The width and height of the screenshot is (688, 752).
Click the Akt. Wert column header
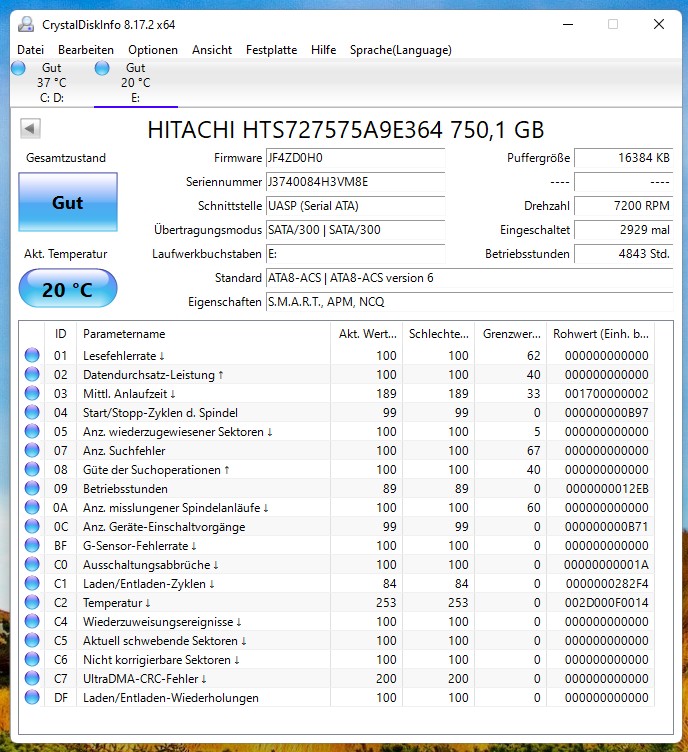point(366,334)
